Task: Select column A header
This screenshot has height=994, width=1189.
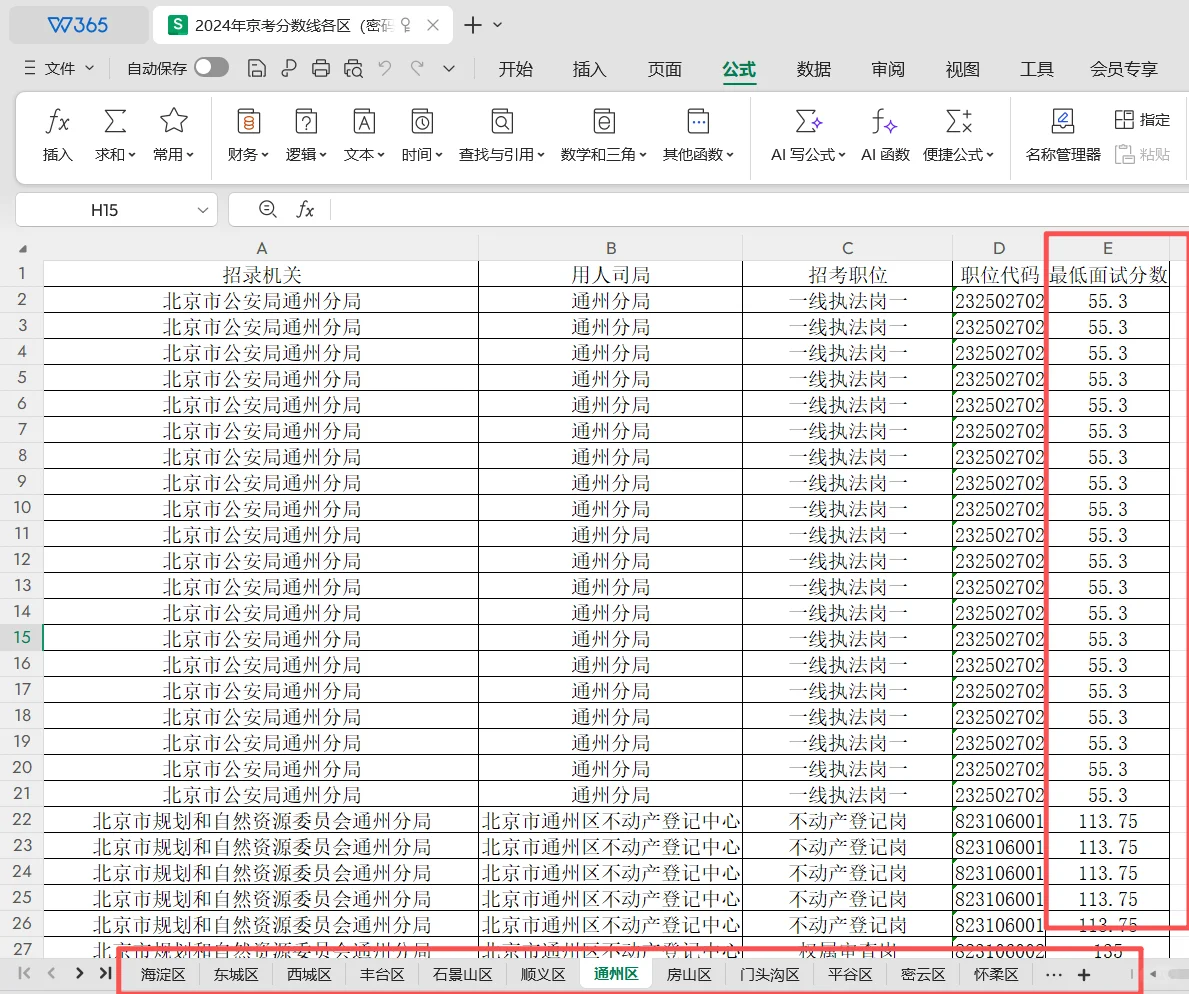Action: (261, 248)
